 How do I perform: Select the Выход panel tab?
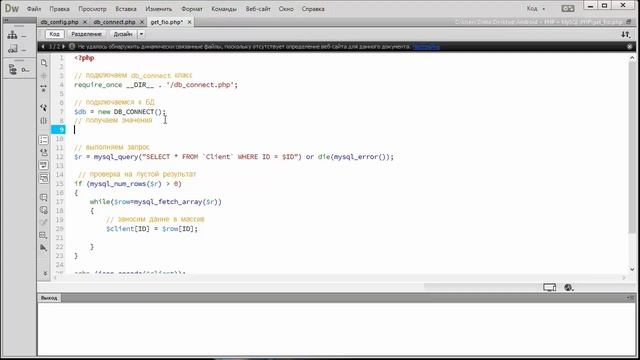[x=49, y=298]
